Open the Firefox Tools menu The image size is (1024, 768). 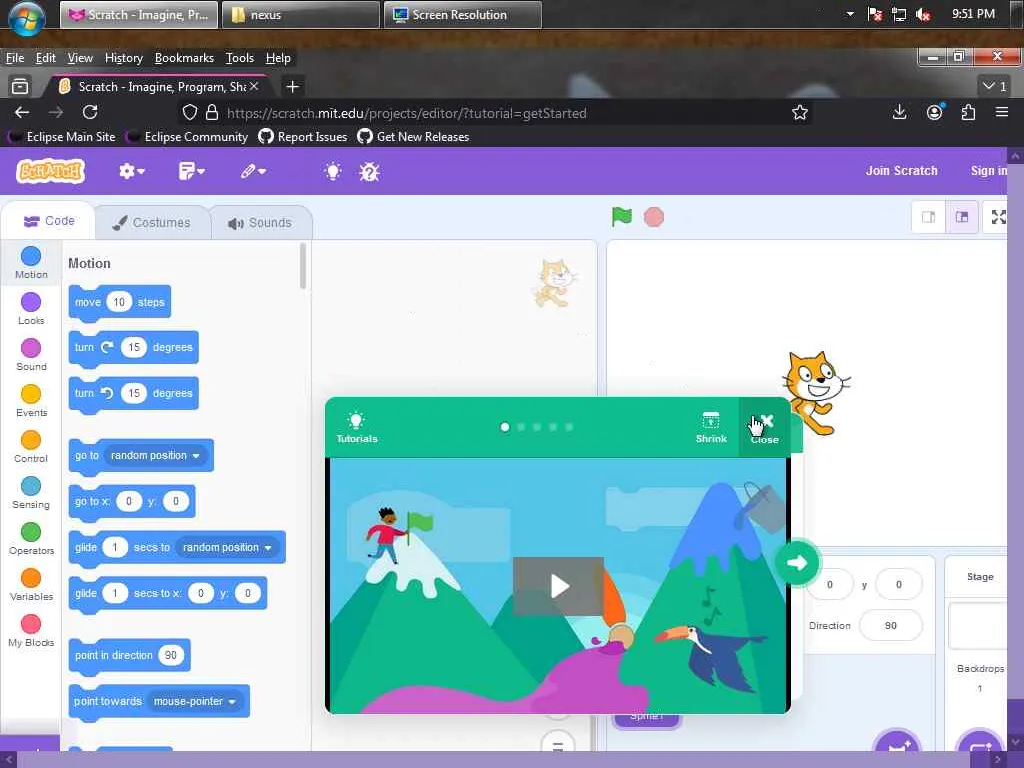pos(240,57)
